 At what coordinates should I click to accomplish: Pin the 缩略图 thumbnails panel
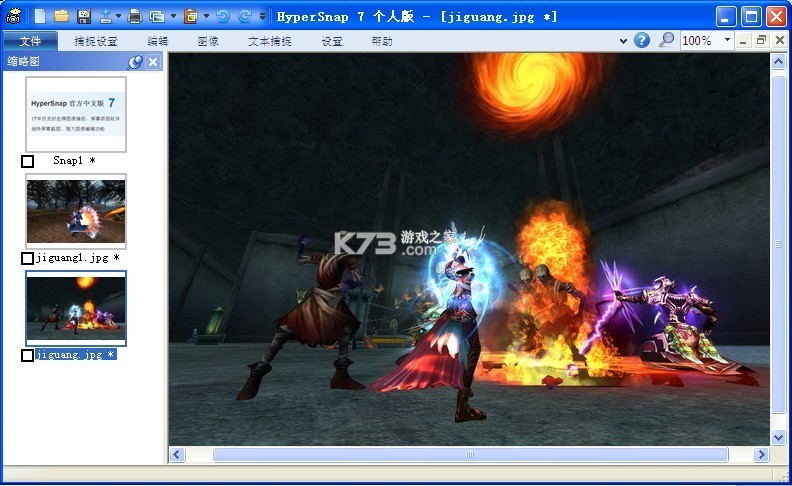135,62
